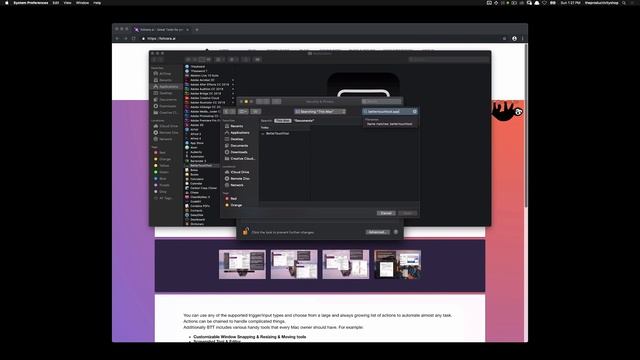Select the Blue tag in the Finder sidebar
The image size is (640, 360).
[162, 179]
